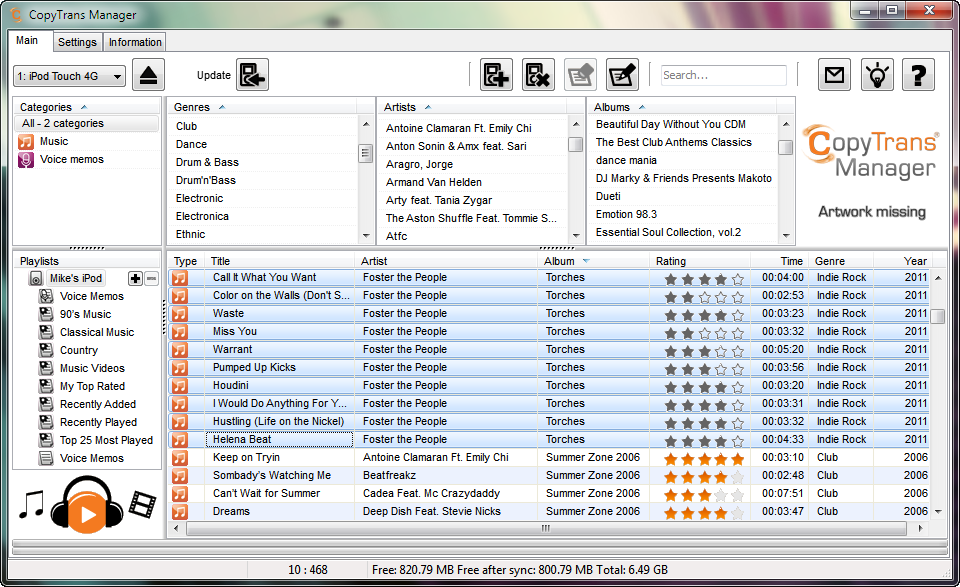Click scroll down arrow in track list
960x587 pixels.
point(938,512)
